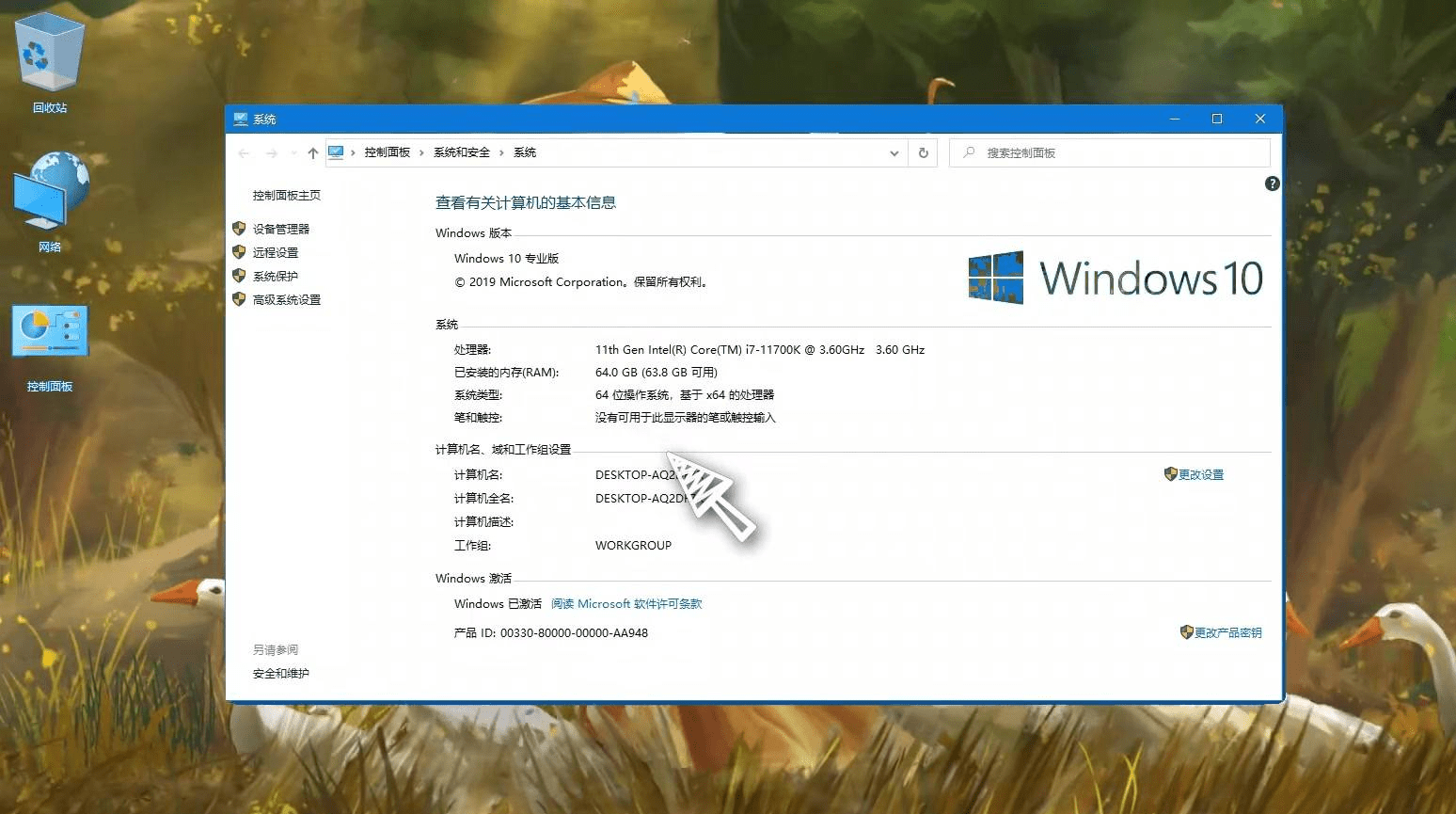Open the 网络 network desktop icon

pos(50,201)
